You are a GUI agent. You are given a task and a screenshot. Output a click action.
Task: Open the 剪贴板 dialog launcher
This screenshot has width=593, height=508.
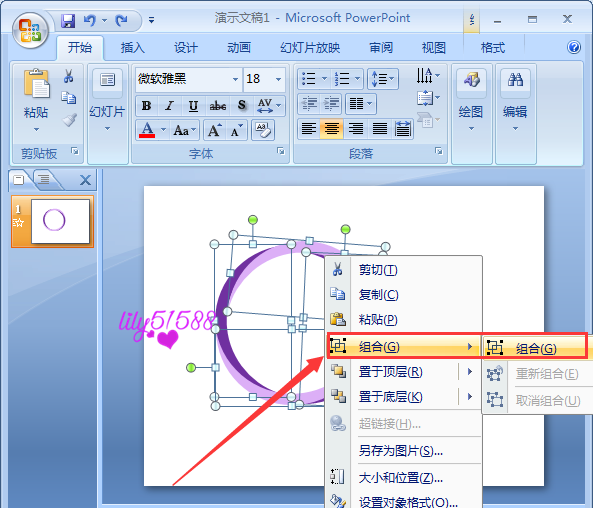click(x=75, y=151)
